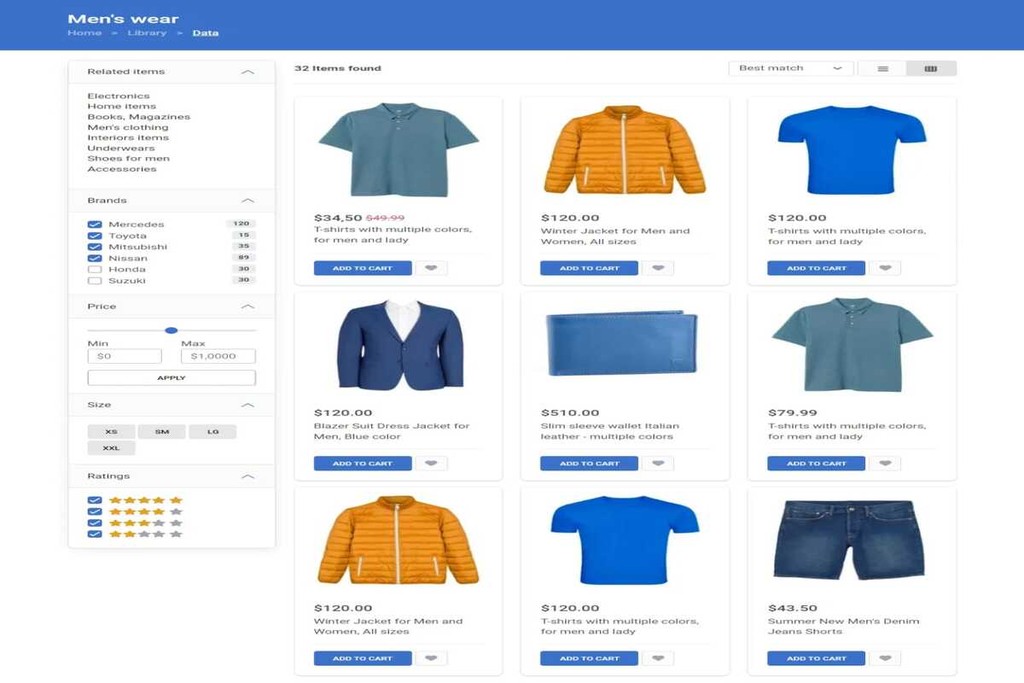Click heart icon on first Winter Jacket

tap(657, 268)
